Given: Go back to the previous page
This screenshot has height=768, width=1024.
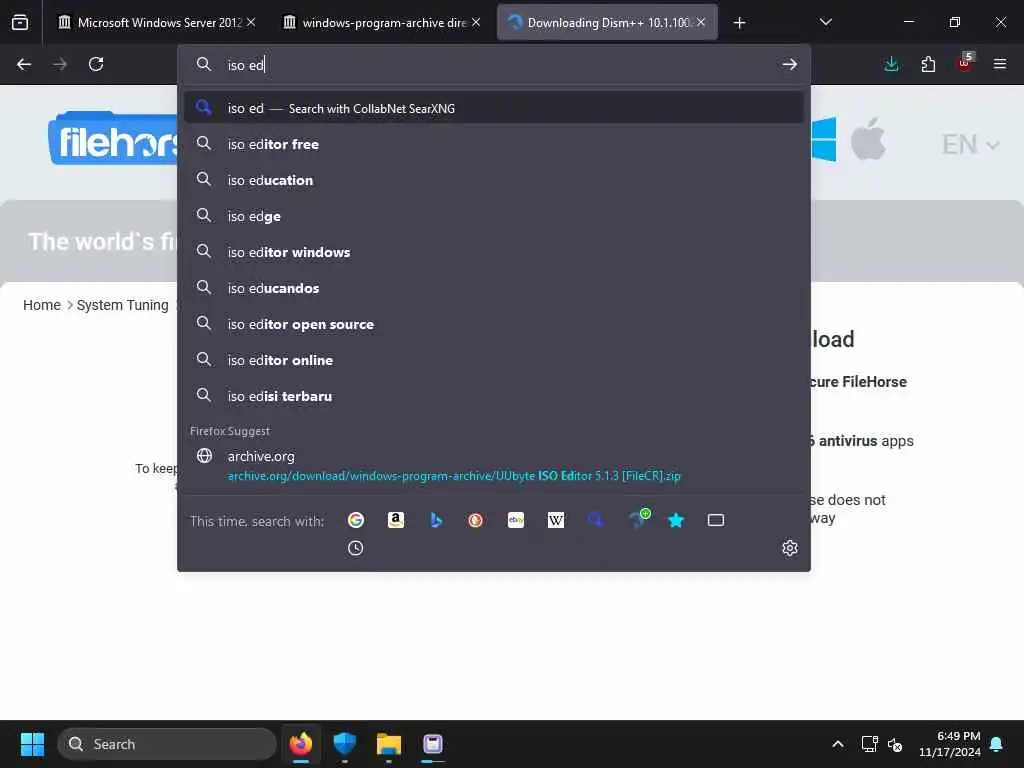Looking at the screenshot, I should point(24,64).
